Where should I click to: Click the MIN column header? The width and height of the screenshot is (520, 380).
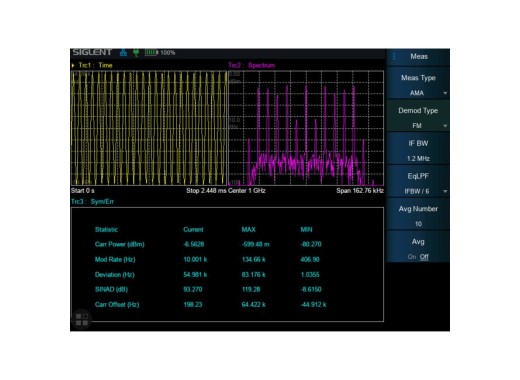[x=306, y=230]
